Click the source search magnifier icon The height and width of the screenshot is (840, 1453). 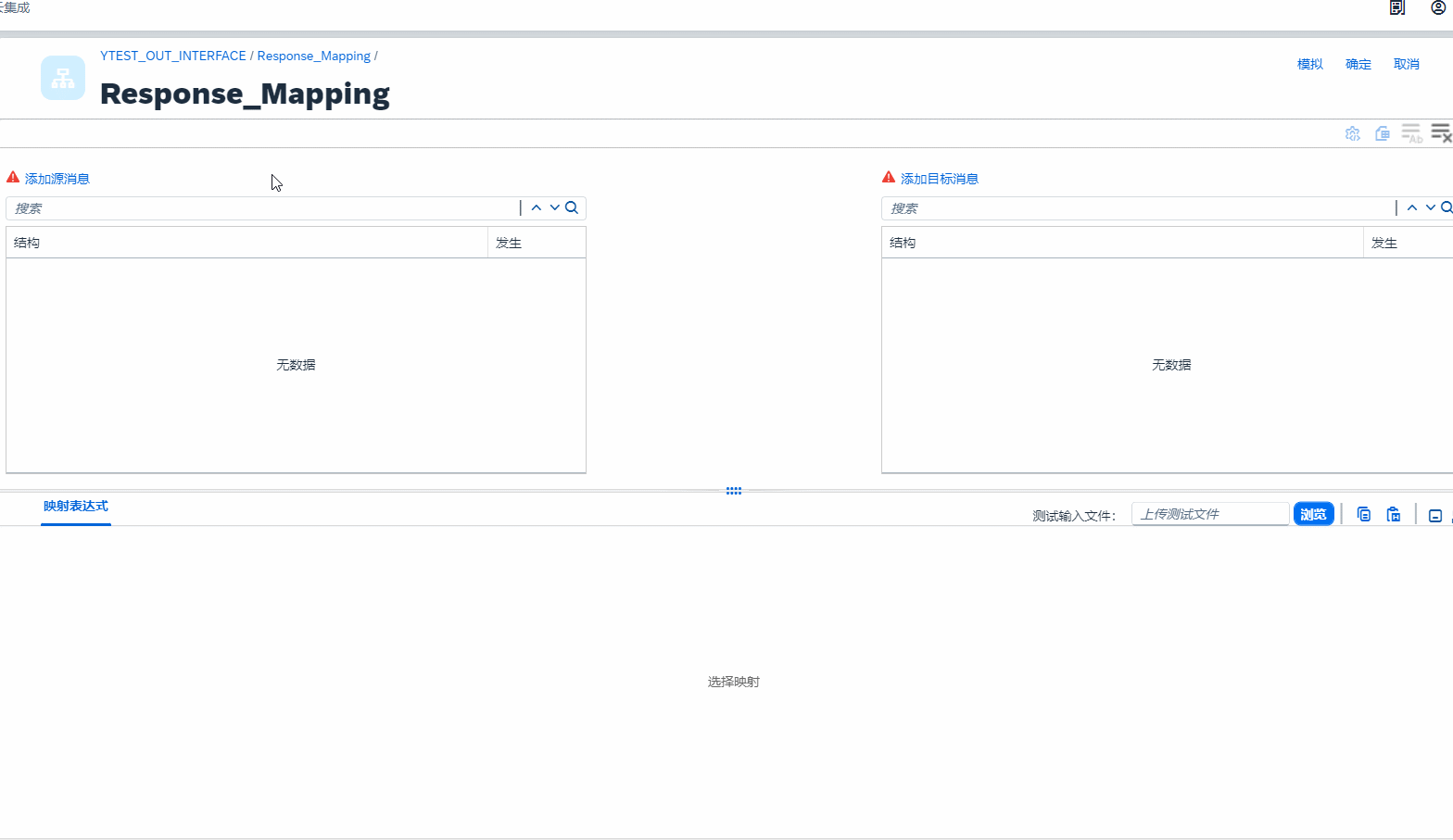572,208
